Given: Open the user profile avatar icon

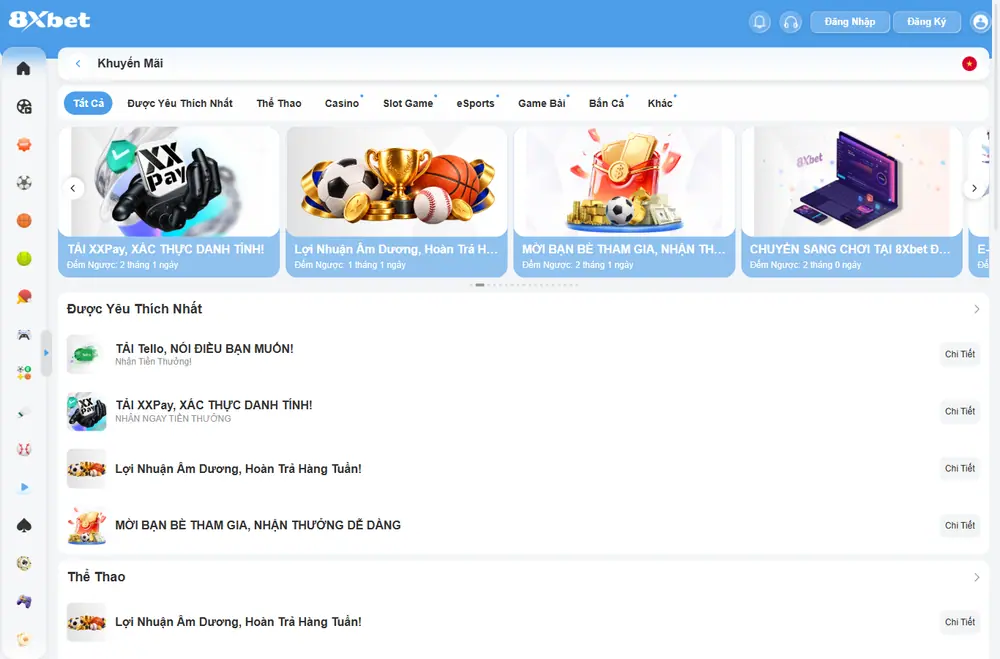Looking at the screenshot, I should point(980,22).
